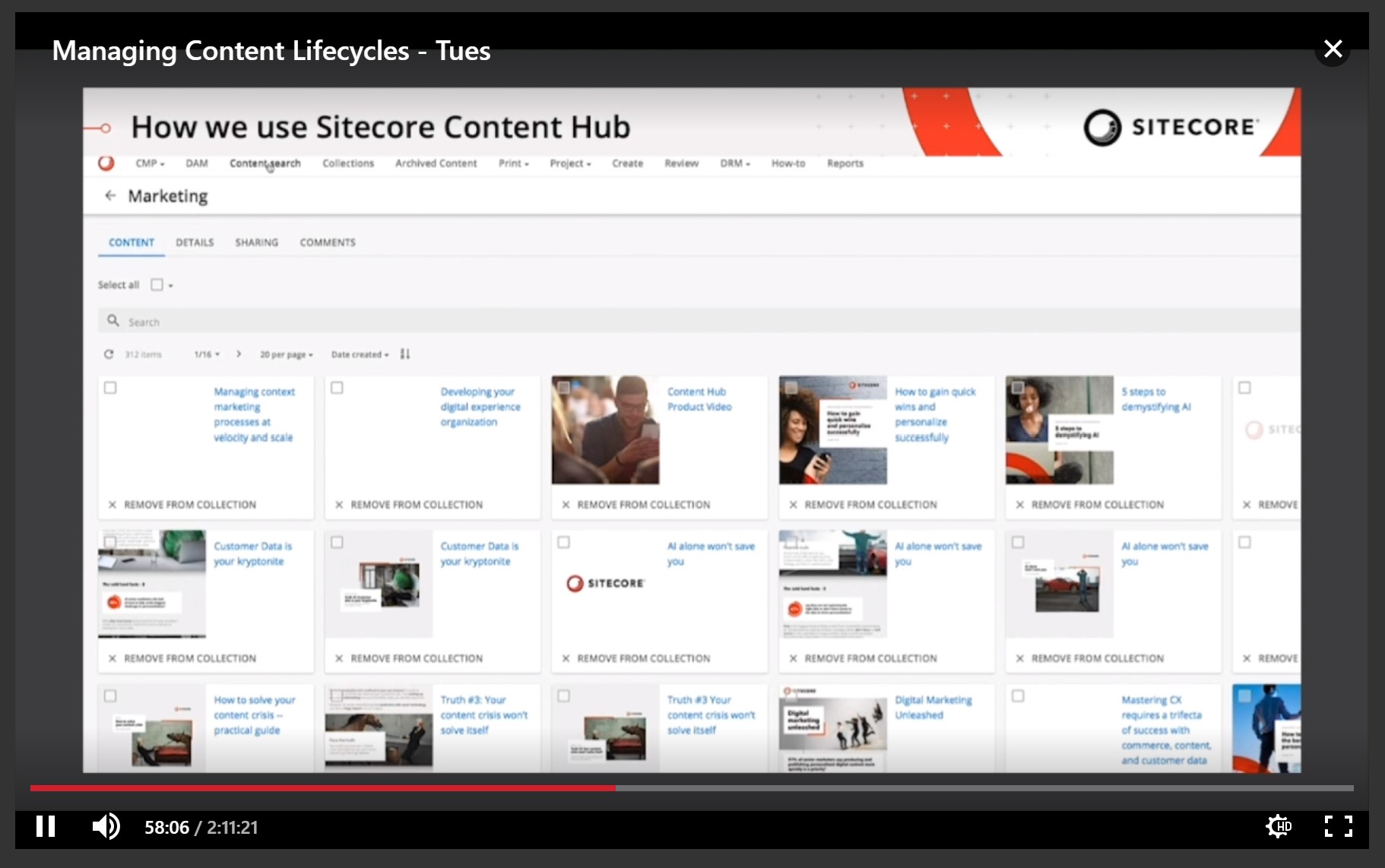Viewport: 1385px width, 868px height.
Task: Open DRM dropdown menu
Action: [735, 163]
